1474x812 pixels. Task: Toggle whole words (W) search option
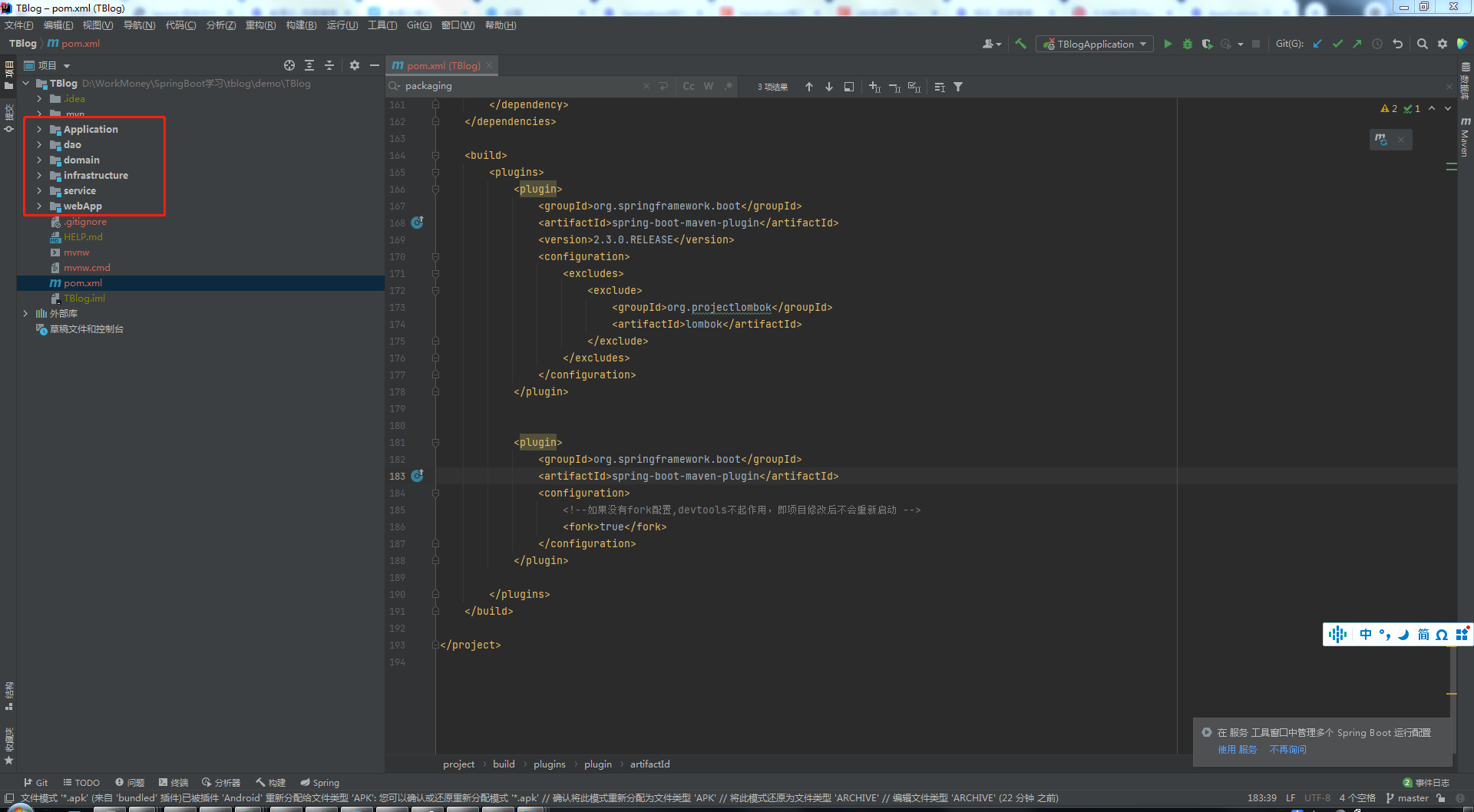pyautogui.click(x=709, y=87)
